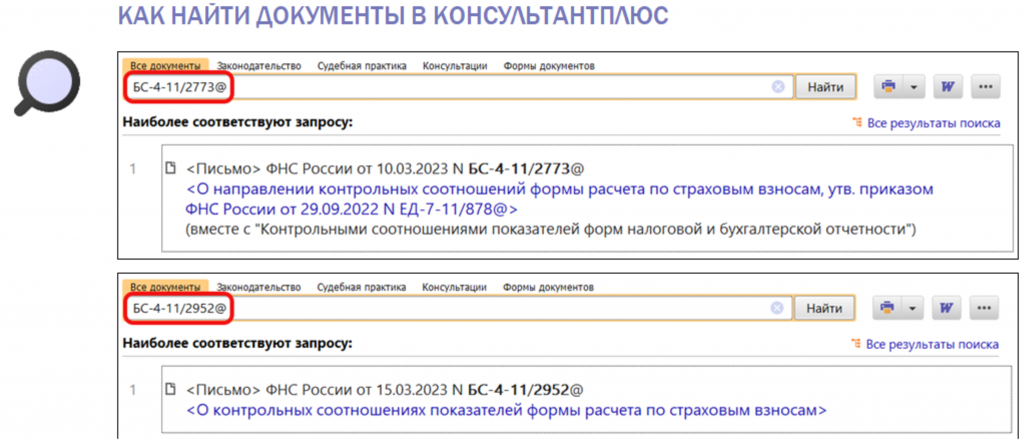This screenshot has width=1024, height=441.
Task: Select the 'Все документы' tab in the lower panel
Action: point(165,287)
